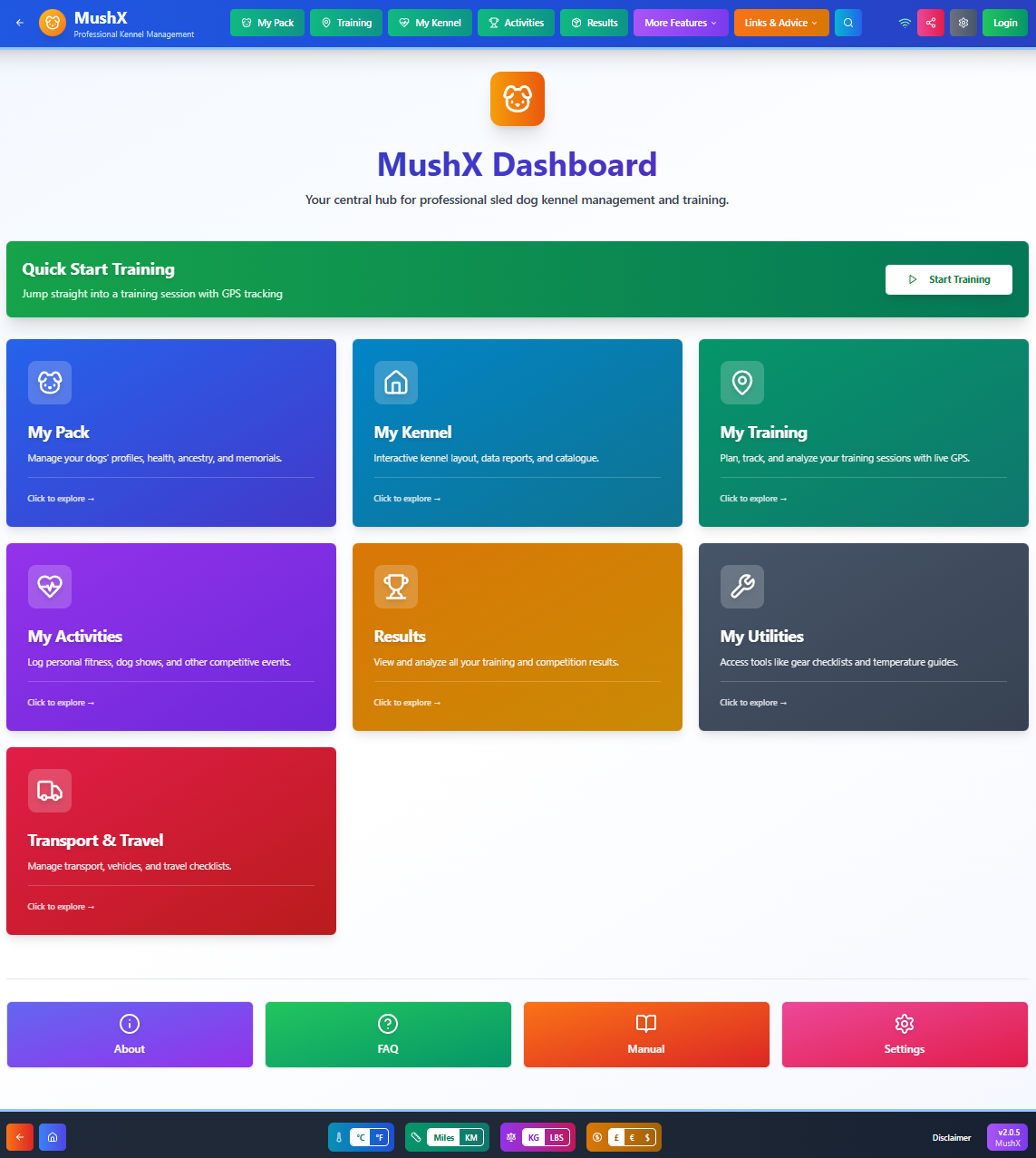Click the v2.0.5 MushX version badge
1036x1158 pixels.
pos(1008,1137)
